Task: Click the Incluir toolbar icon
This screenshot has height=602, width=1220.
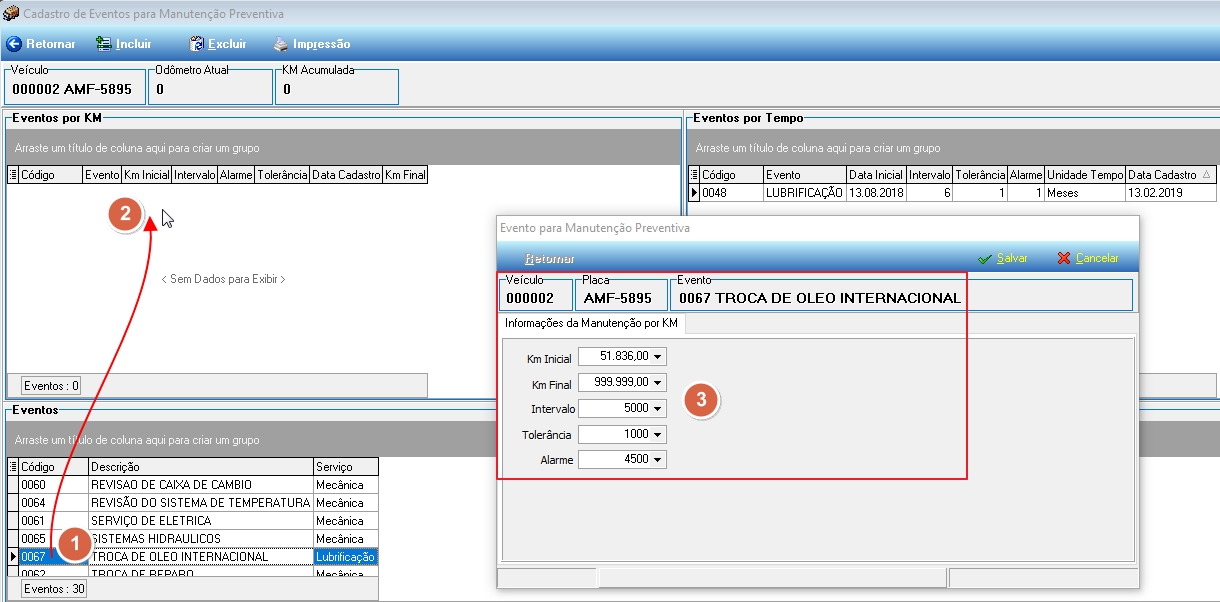Action: tap(103, 44)
